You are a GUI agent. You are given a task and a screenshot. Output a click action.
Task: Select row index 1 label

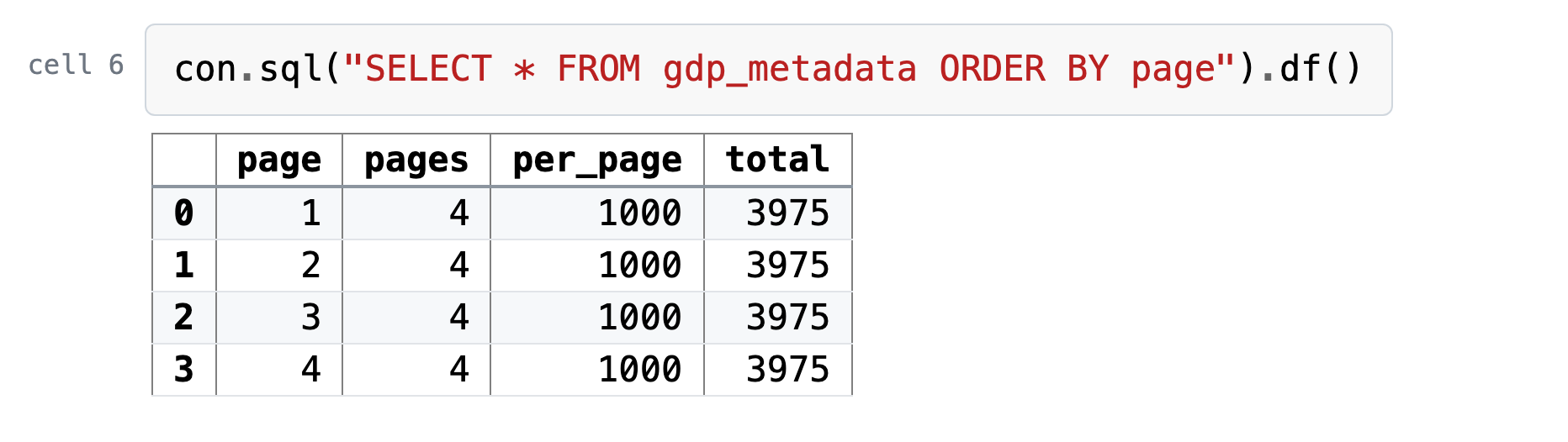click(x=184, y=266)
